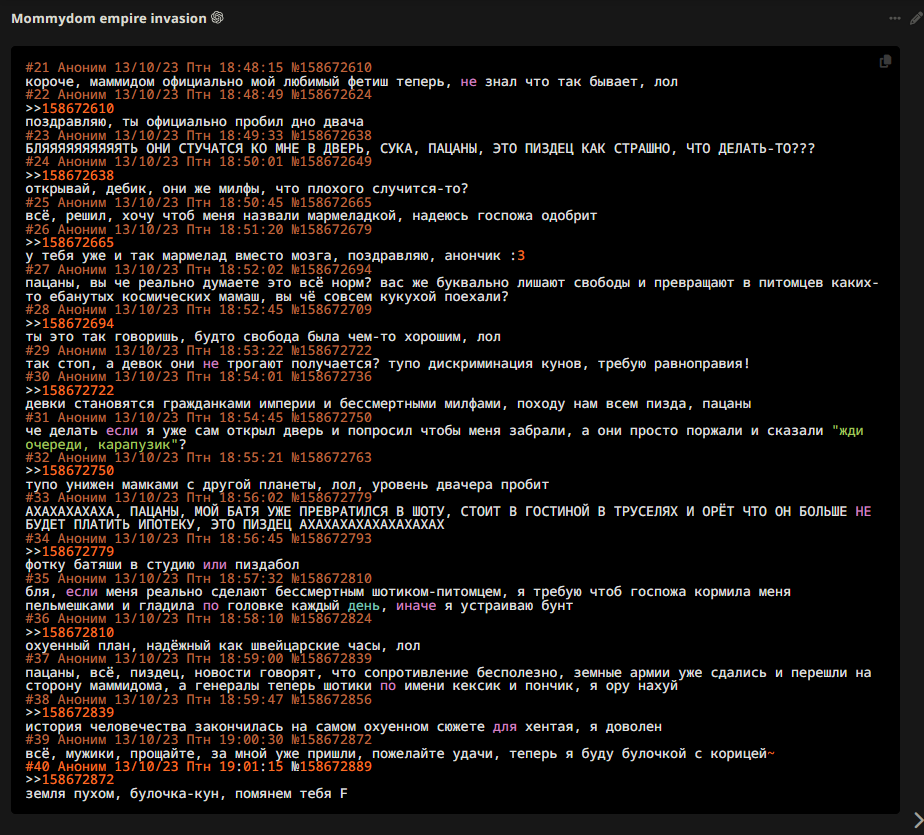The image size is (924, 835).
Task: Click reply reference ">>158672750"
Action: (x=70, y=471)
